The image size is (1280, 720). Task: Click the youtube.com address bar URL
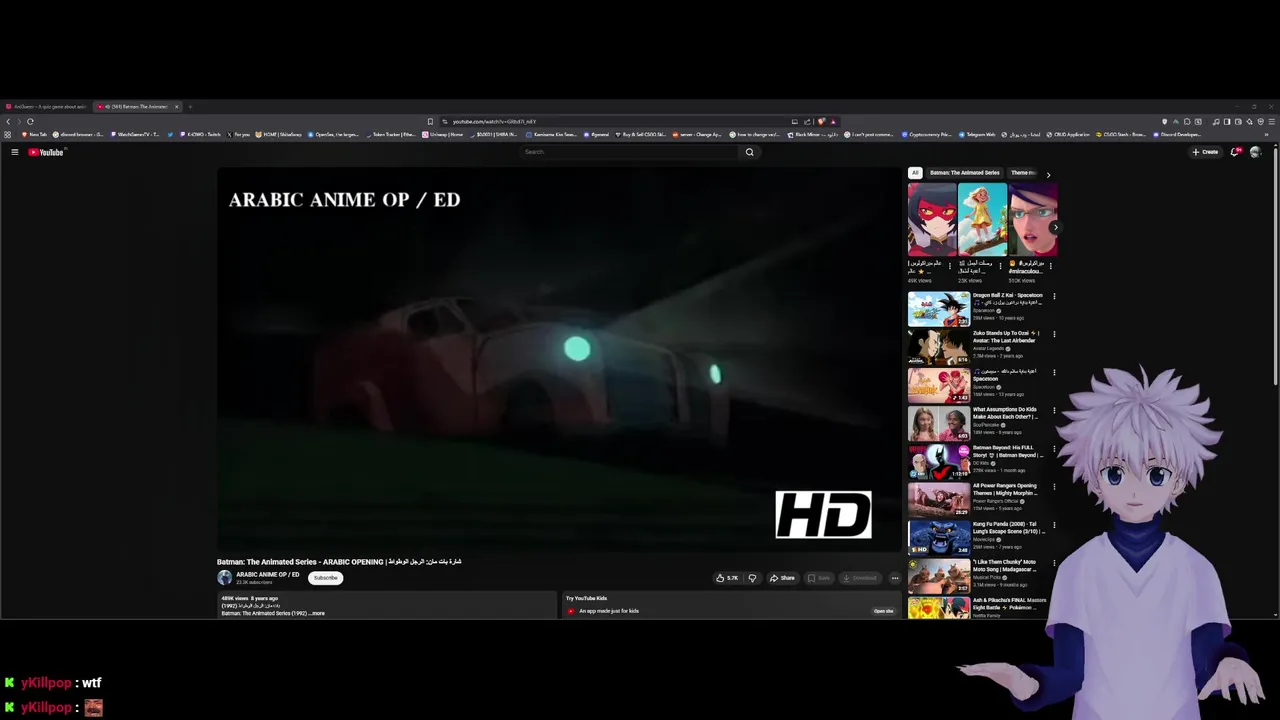pos(494,122)
